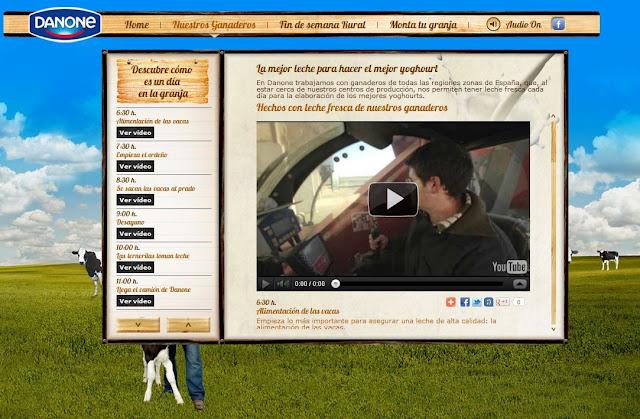Click the red plus share icon
The image size is (640, 419).
[451, 302]
